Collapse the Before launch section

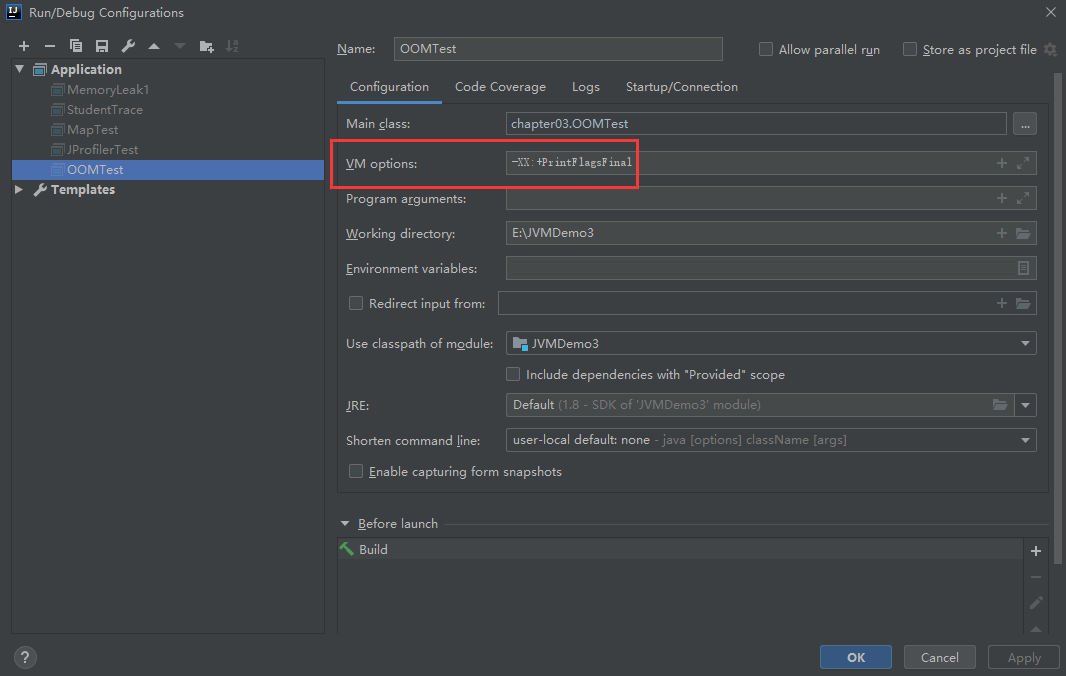tap(345, 524)
